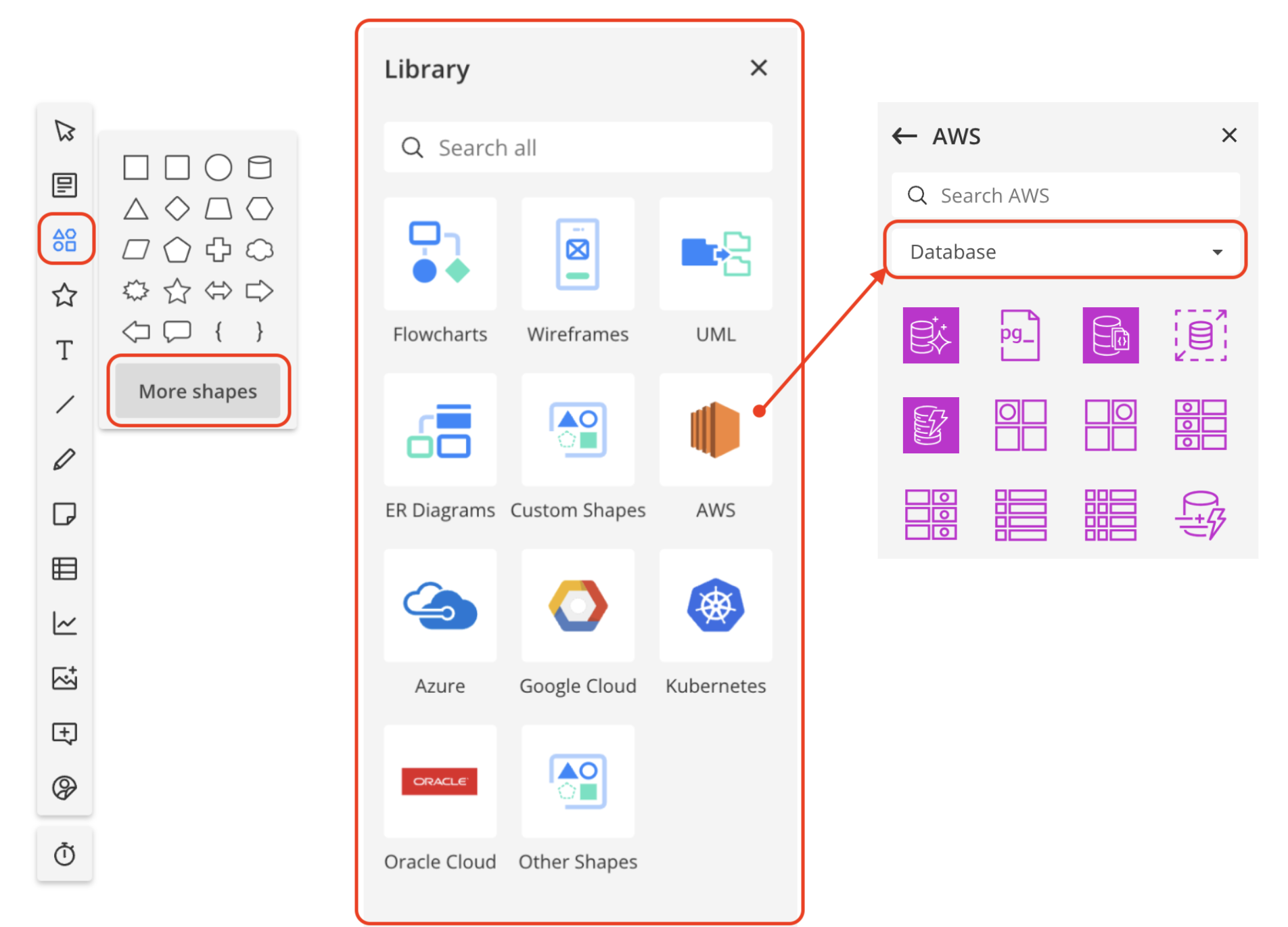Pick the right arrow shape
This screenshot has height=927, width=1288.
(260, 291)
